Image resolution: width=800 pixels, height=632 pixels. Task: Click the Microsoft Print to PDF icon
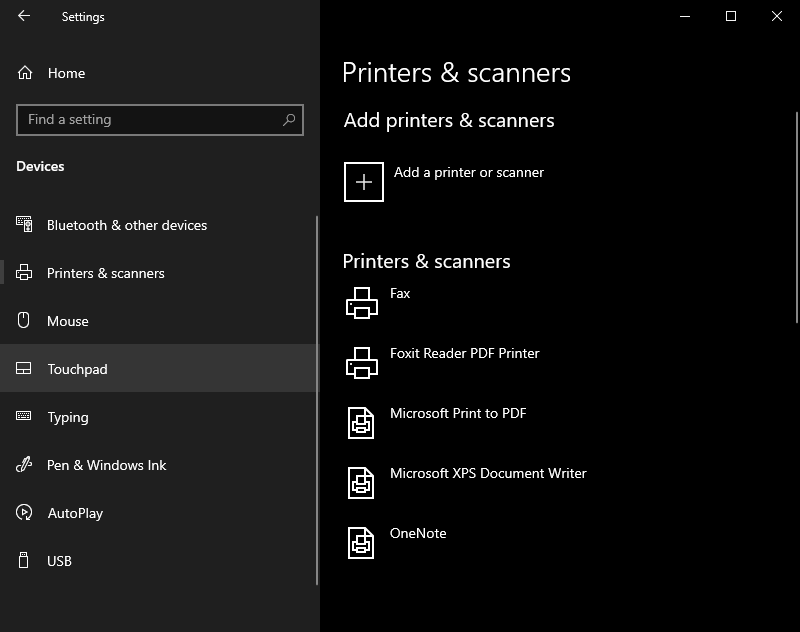(x=361, y=423)
